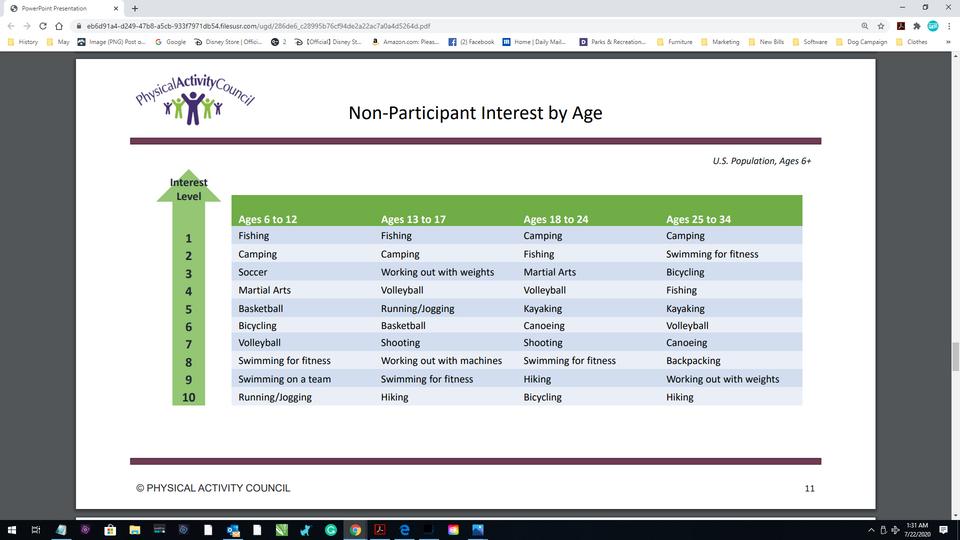Expand the bookmarks overflow chevron
This screenshot has height=540, width=960.
[948, 42]
